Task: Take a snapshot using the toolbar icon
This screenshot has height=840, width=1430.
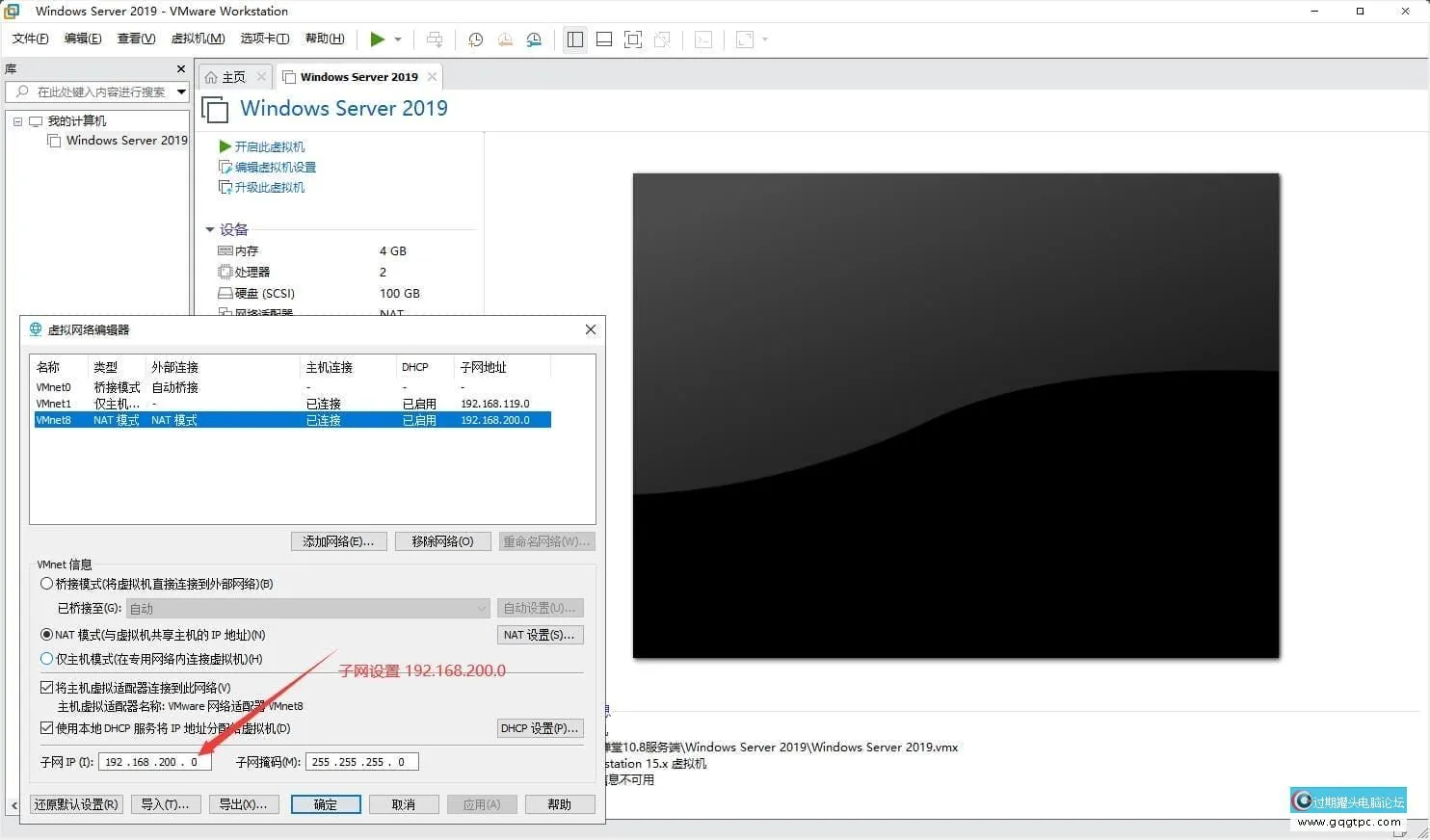Action: [476, 39]
